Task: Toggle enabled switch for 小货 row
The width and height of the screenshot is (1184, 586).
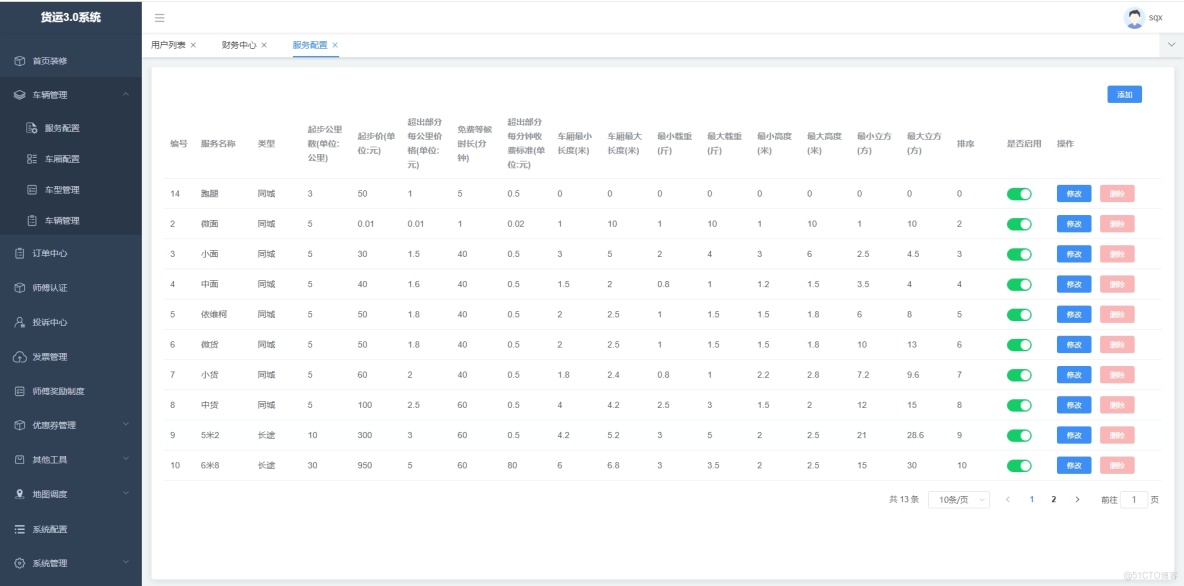Action: 1019,375
